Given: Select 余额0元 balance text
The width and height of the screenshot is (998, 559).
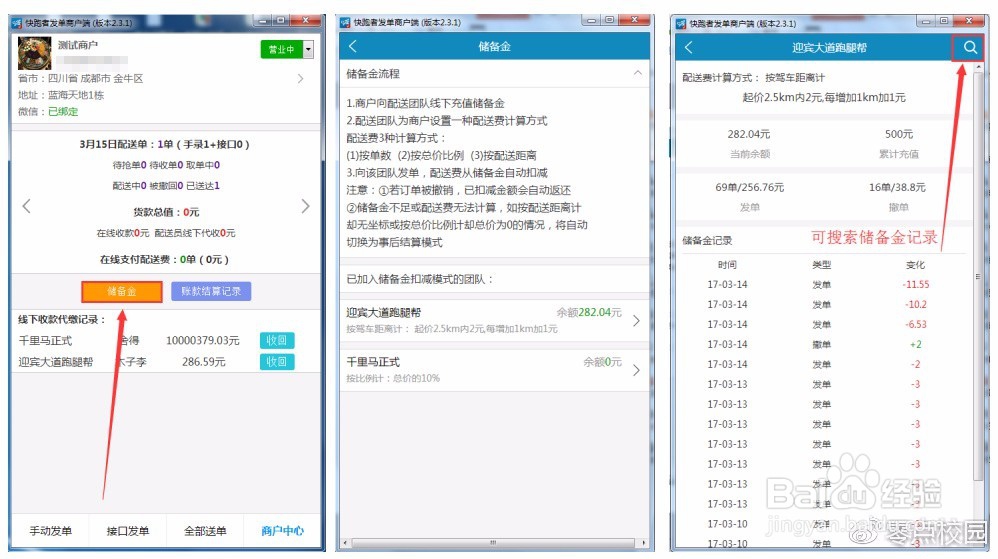Looking at the screenshot, I should click(602, 362).
